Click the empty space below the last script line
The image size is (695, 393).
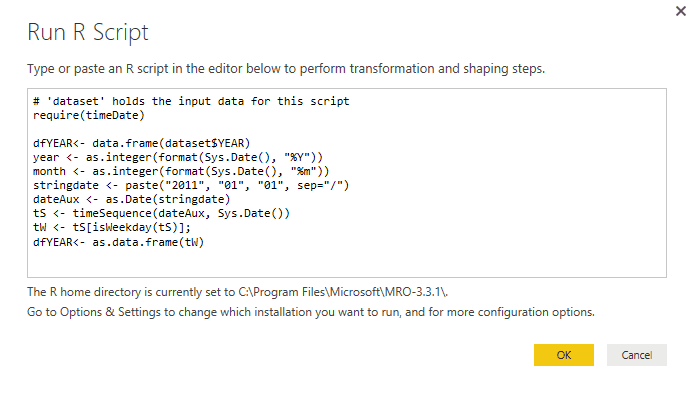pyautogui.click(x=347, y=263)
